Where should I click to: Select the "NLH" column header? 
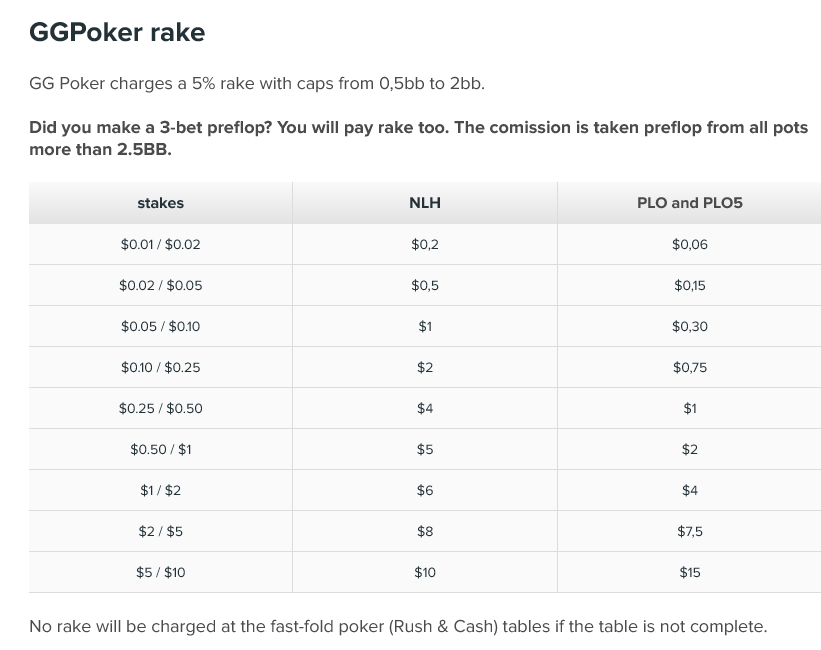[425, 203]
